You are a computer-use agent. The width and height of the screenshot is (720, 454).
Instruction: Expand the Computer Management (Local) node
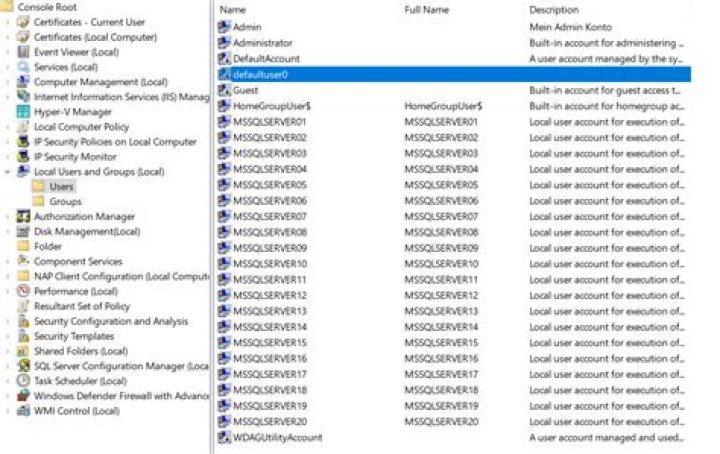click(x=7, y=82)
